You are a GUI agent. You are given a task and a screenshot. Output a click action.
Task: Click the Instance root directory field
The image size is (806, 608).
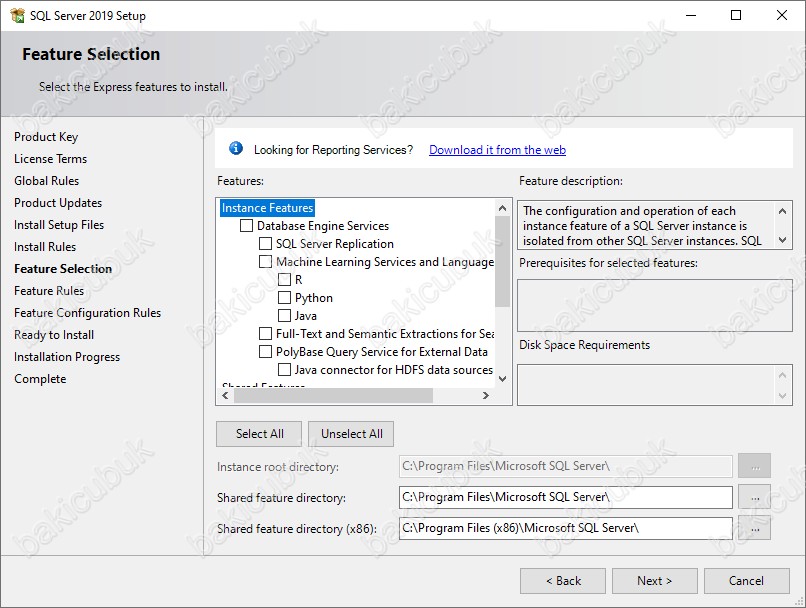pos(565,466)
